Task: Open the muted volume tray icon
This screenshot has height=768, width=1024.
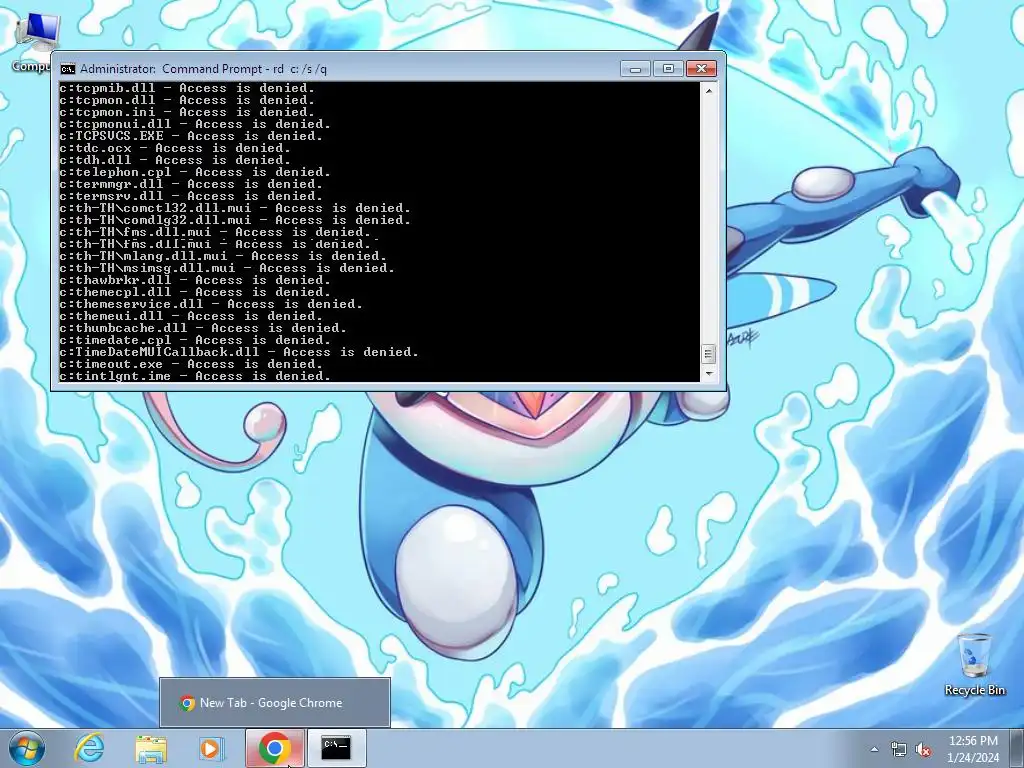Action: pyautogui.click(x=923, y=750)
